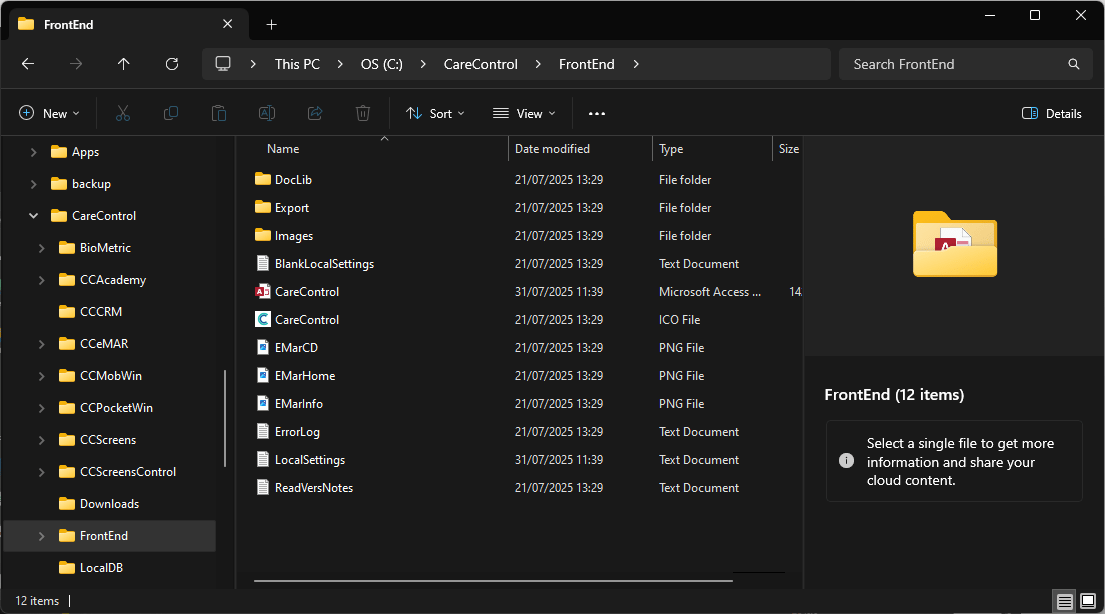The height and width of the screenshot is (614, 1105).
Task: Open the See more three-dots menu
Action: pyautogui.click(x=597, y=113)
